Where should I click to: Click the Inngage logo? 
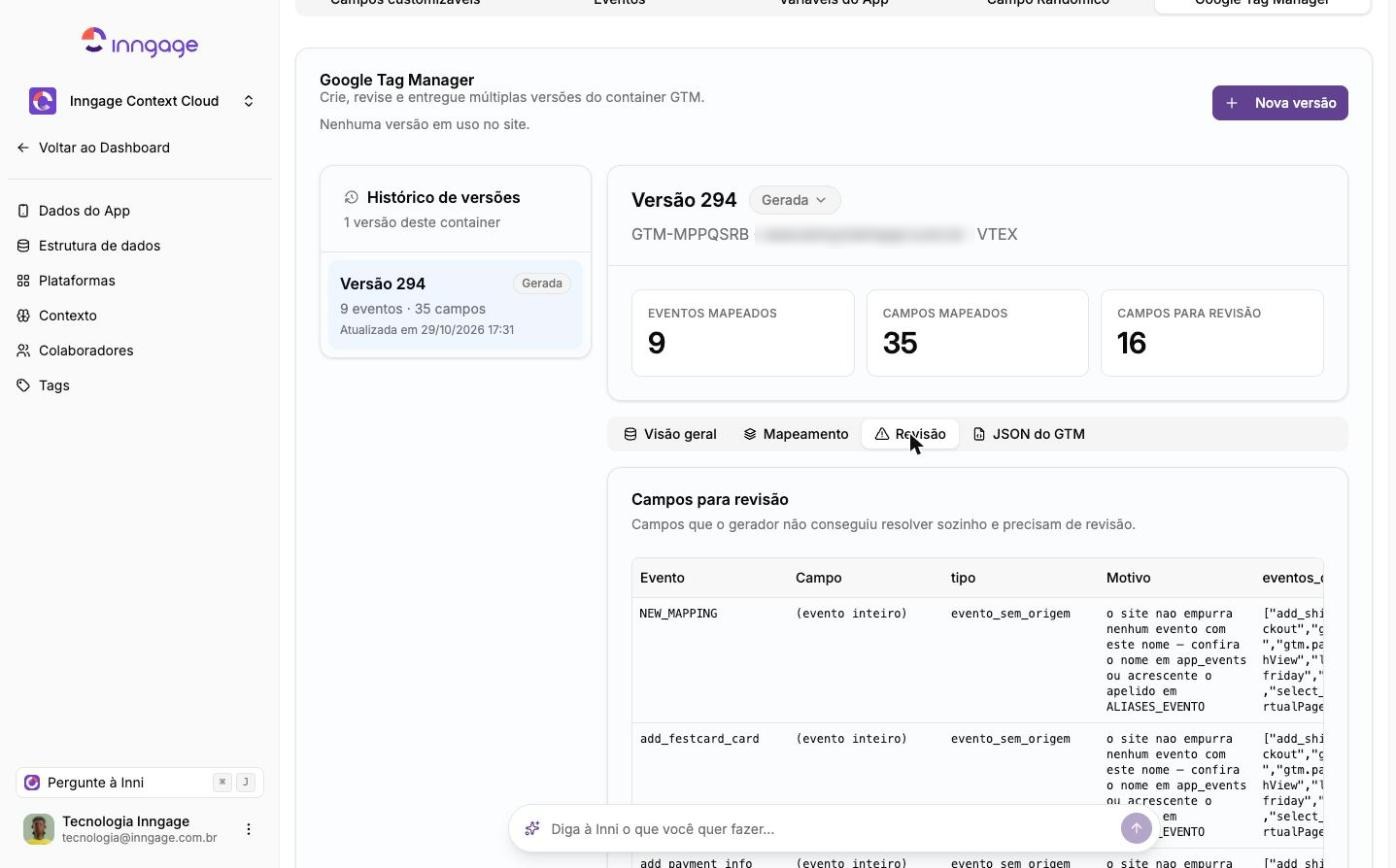(x=140, y=42)
